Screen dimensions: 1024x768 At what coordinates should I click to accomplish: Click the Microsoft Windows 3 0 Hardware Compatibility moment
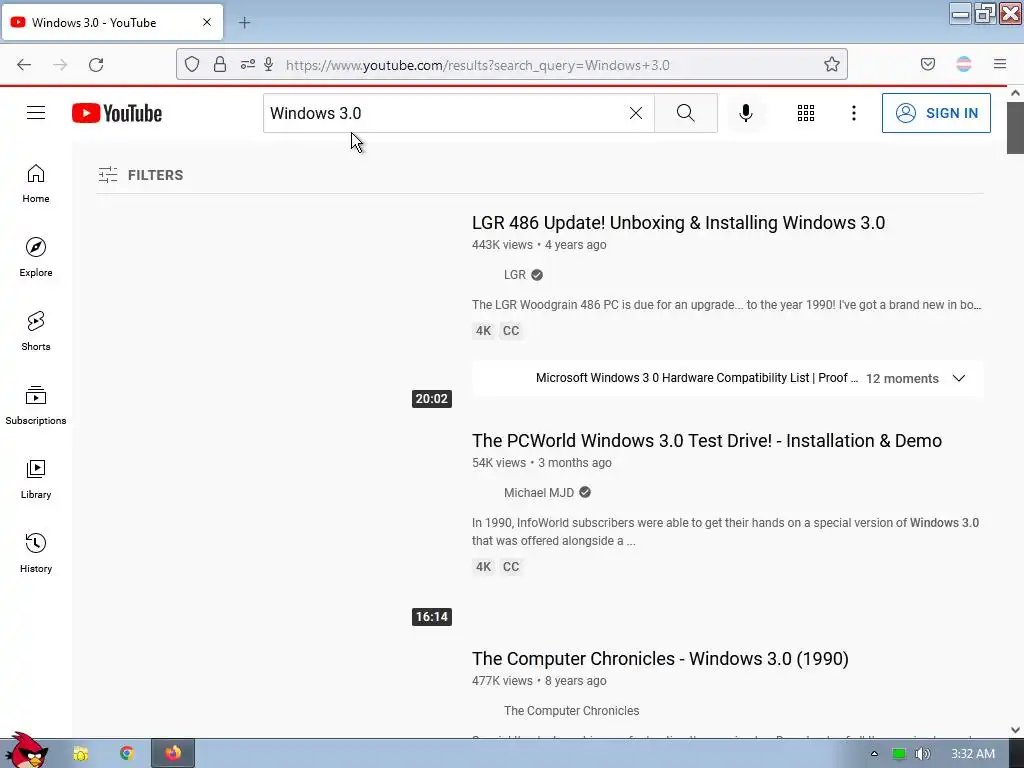point(696,378)
